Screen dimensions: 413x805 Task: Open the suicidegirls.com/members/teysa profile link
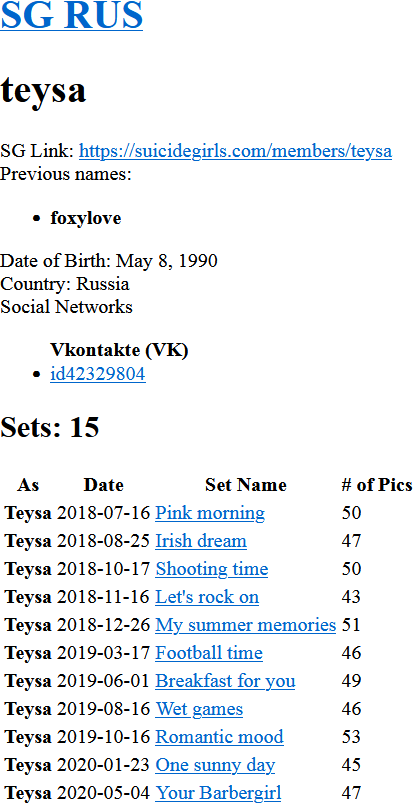(235, 151)
